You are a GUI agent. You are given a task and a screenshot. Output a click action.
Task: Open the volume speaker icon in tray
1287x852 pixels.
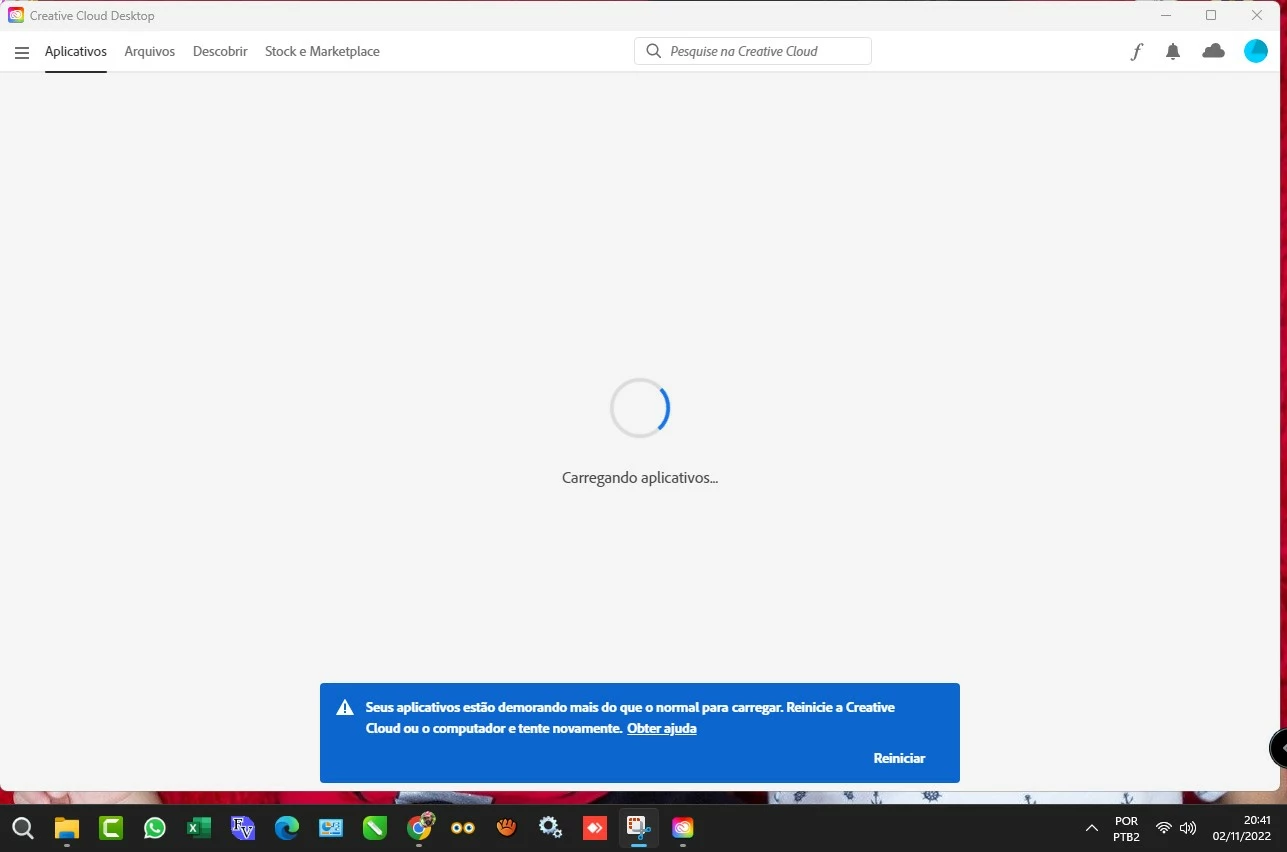coord(1188,828)
